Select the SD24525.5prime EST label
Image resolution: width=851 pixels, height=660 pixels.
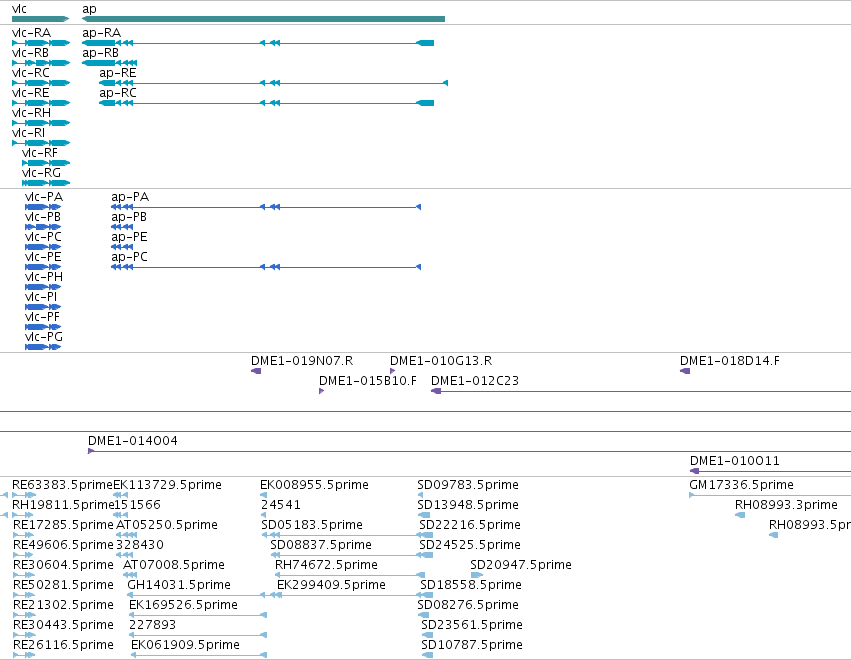point(470,545)
